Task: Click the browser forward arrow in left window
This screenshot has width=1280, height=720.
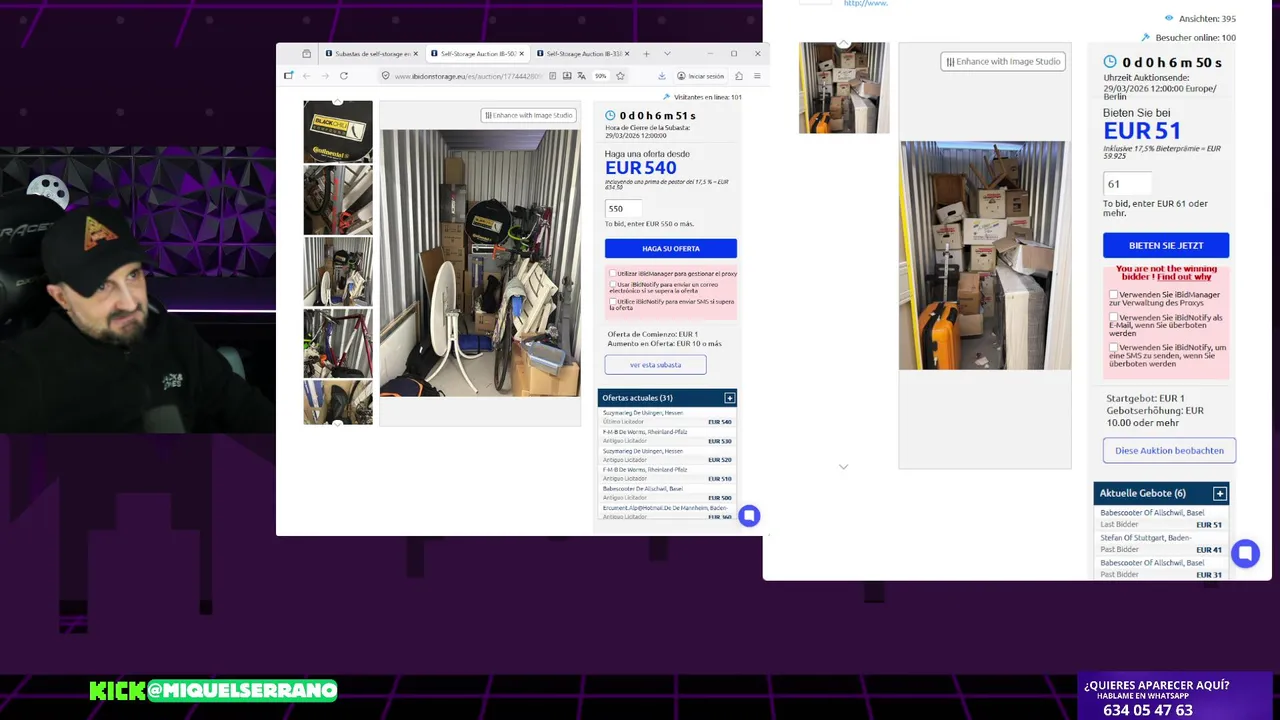Action: [x=325, y=76]
